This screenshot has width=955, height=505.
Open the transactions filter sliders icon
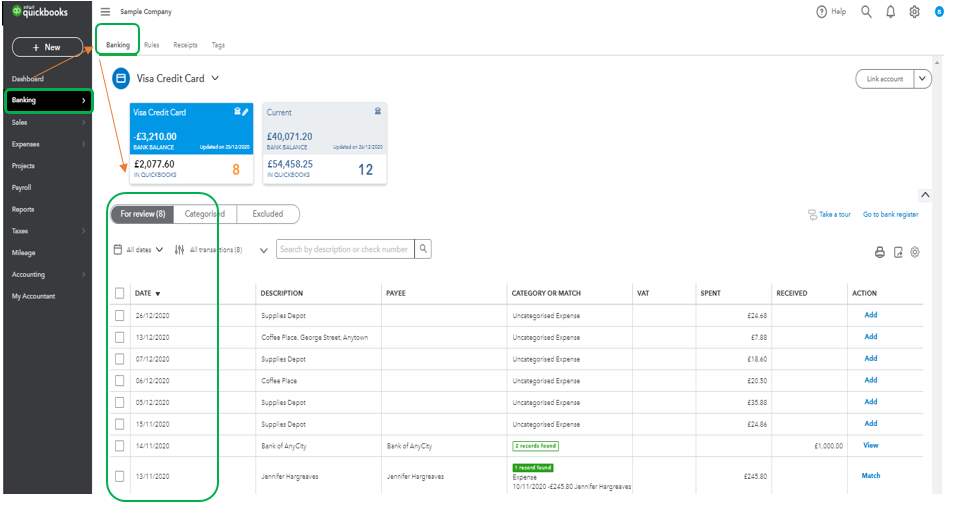tap(179, 250)
